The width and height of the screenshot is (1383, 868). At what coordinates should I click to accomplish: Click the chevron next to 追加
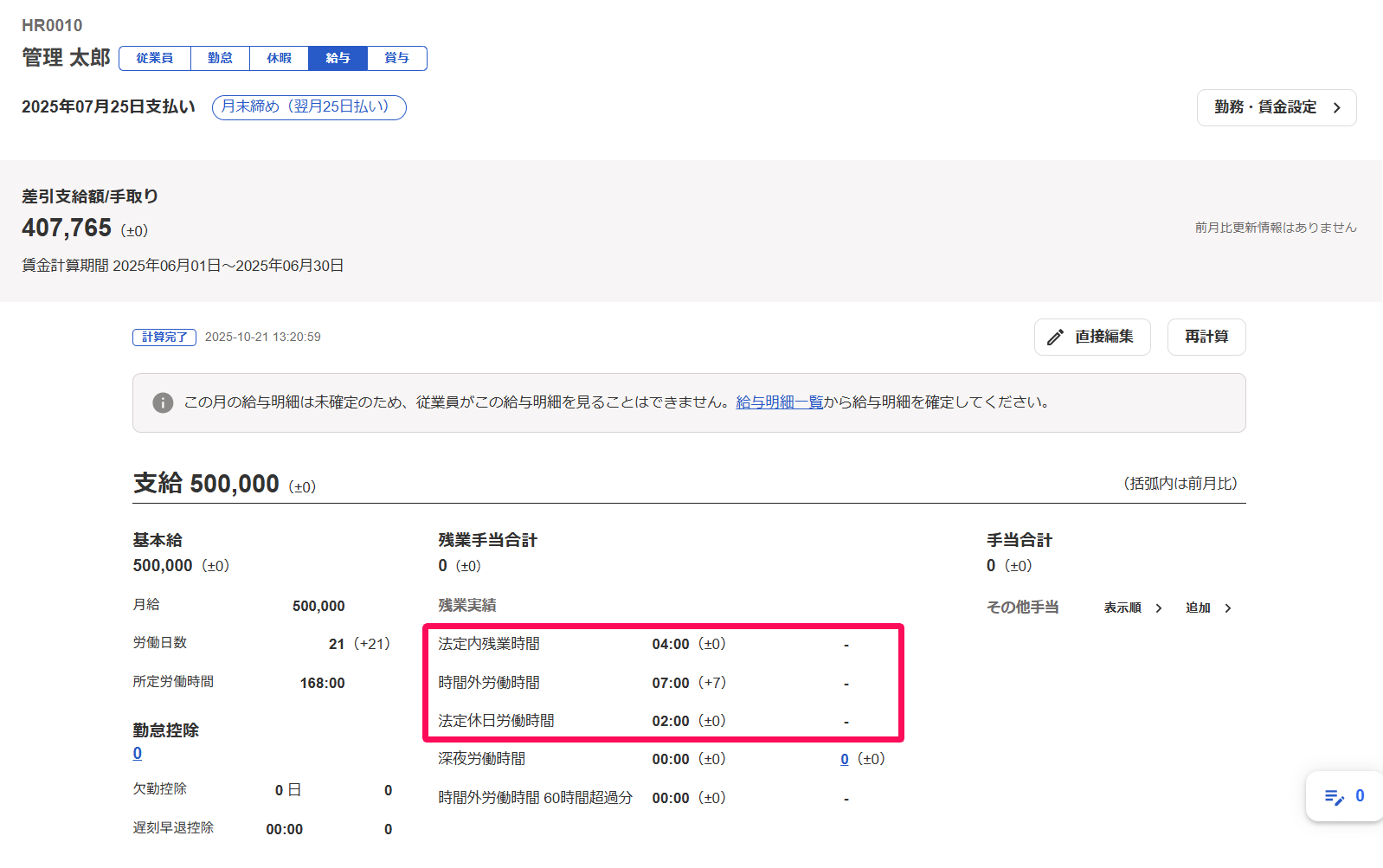click(1228, 608)
